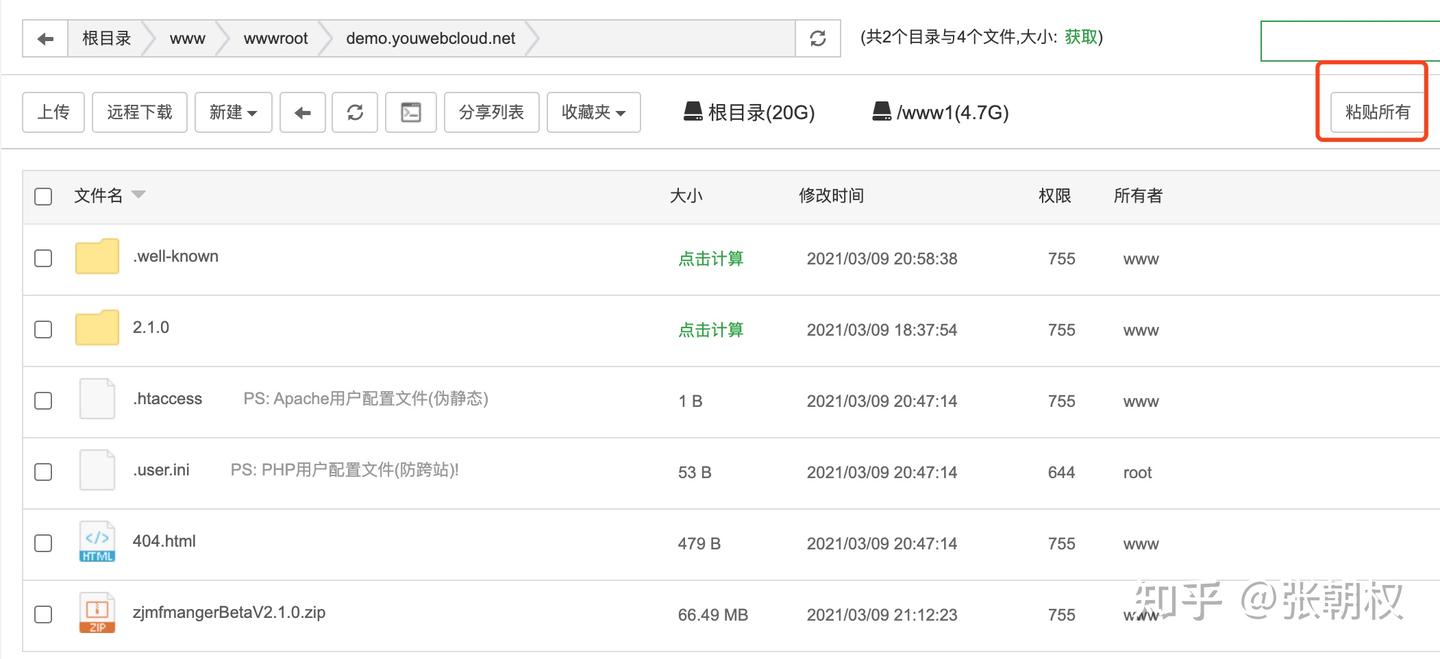Check the .htaccess file checkbox
This screenshot has width=1440, height=659.
tap(43, 400)
